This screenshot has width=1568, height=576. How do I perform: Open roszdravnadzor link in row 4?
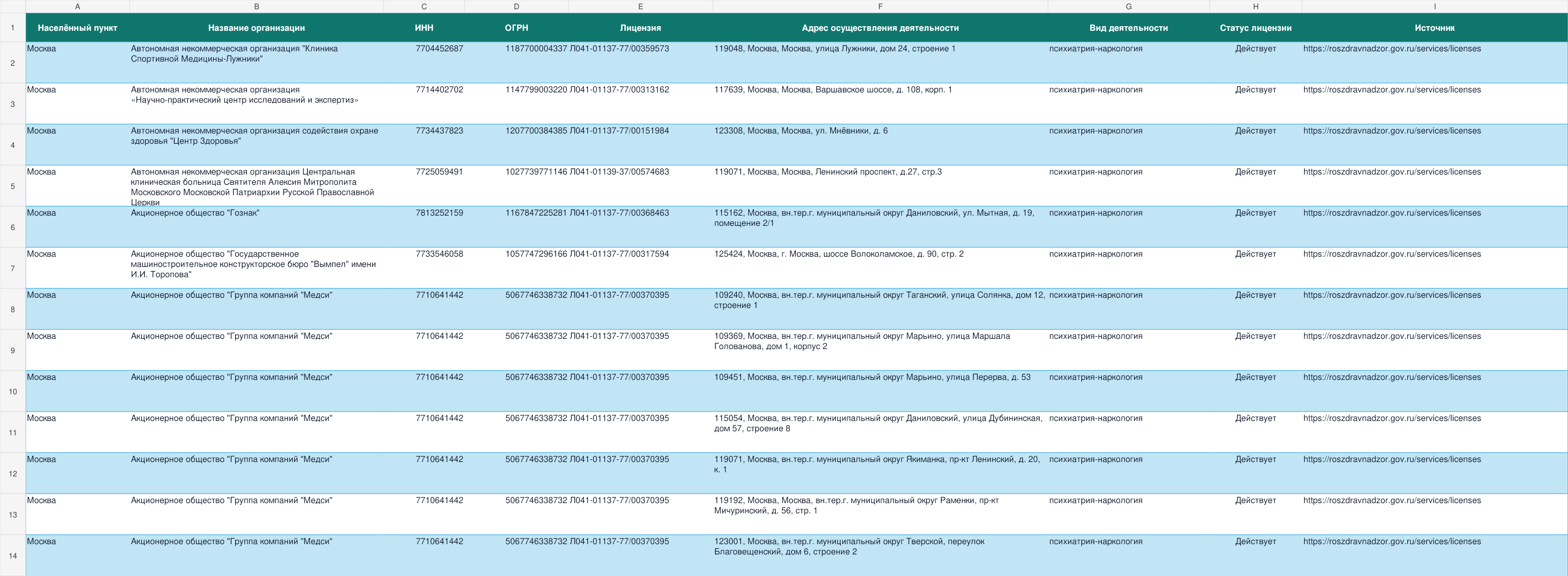pyautogui.click(x=1391, y=131)
